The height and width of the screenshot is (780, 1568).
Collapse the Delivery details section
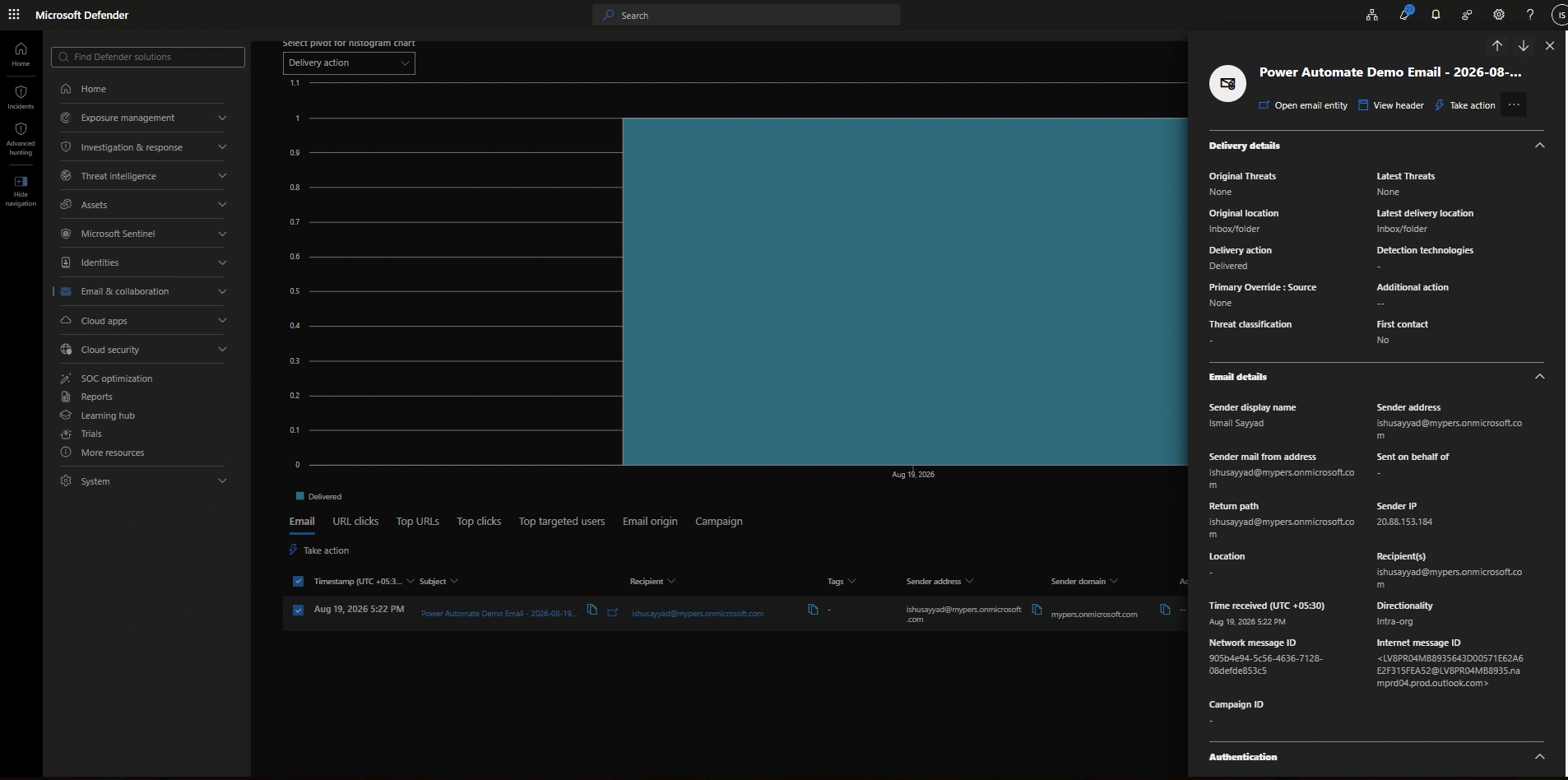tap(1540, 146)
